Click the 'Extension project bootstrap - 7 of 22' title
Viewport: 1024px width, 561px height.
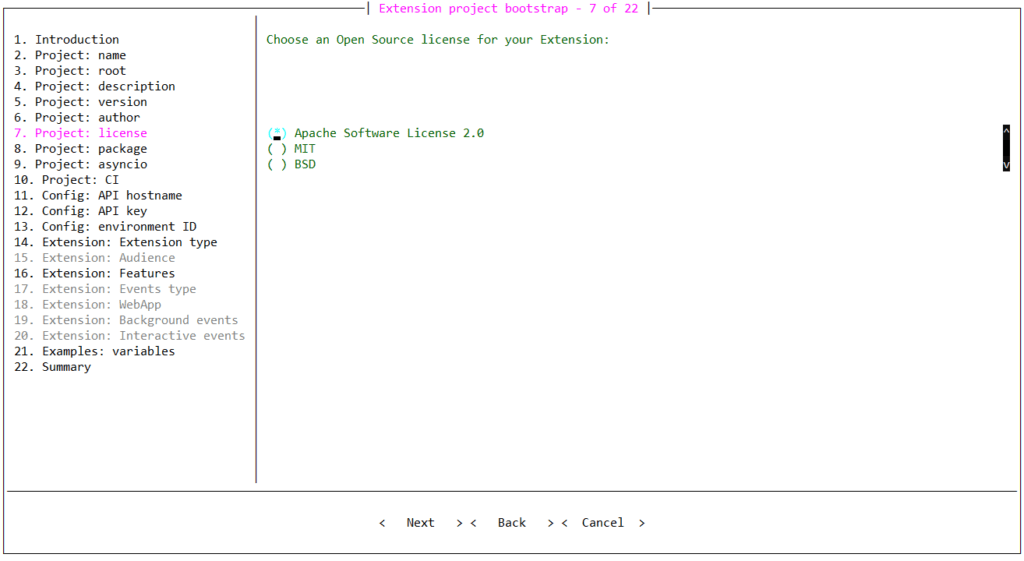tap(508, 8)
